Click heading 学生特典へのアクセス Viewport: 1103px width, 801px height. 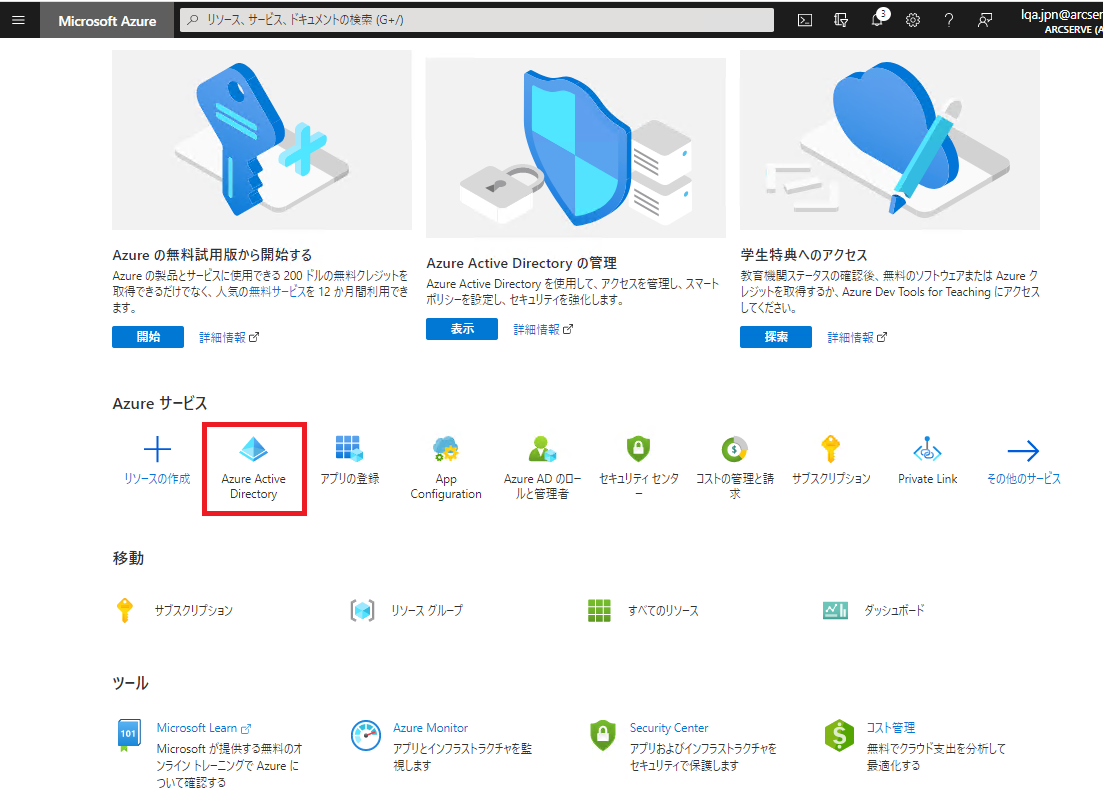coord(803,255)
